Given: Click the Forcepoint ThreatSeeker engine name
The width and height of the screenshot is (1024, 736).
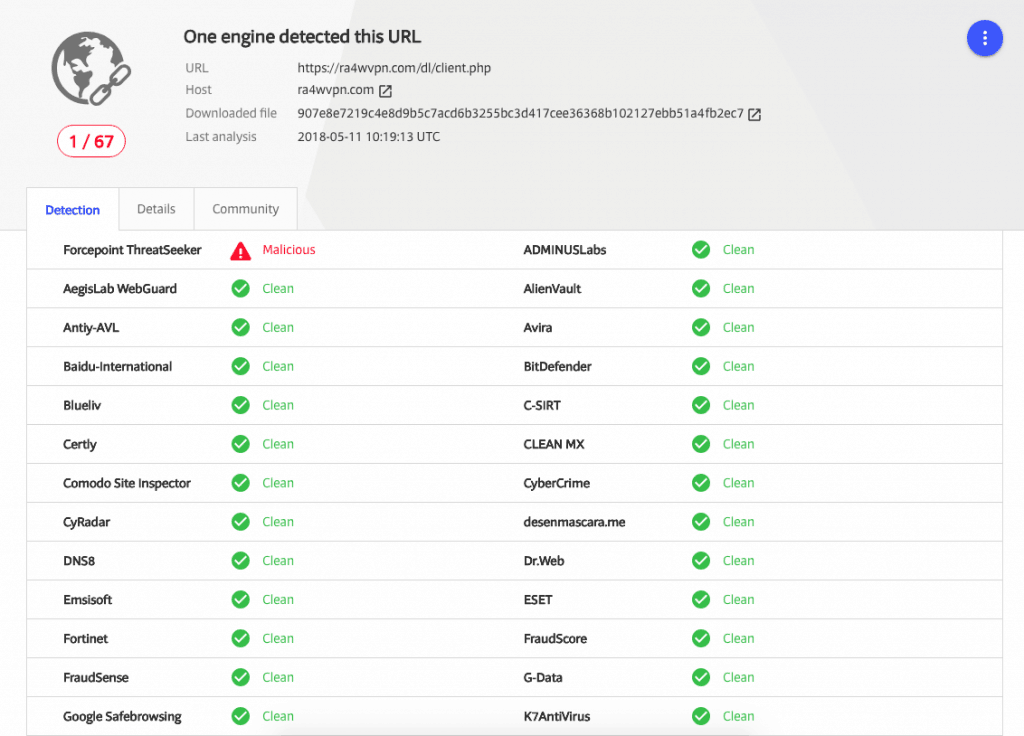Looking at the screenshot, I should pos(132,249).
